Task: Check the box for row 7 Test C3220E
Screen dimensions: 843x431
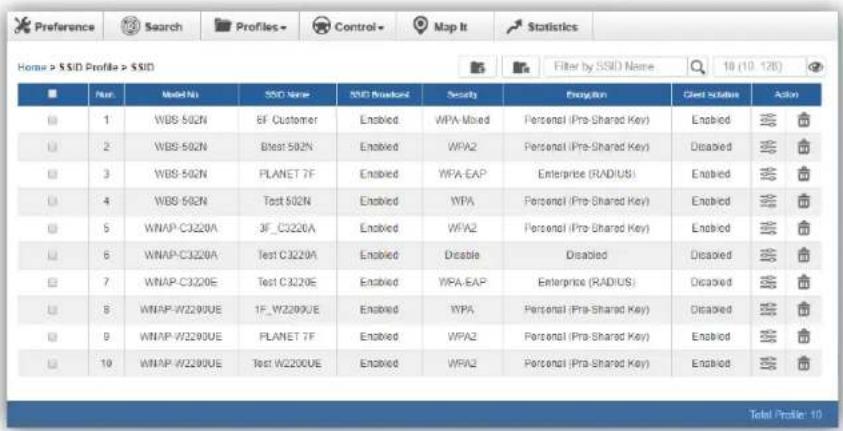Action: (53, 282)
